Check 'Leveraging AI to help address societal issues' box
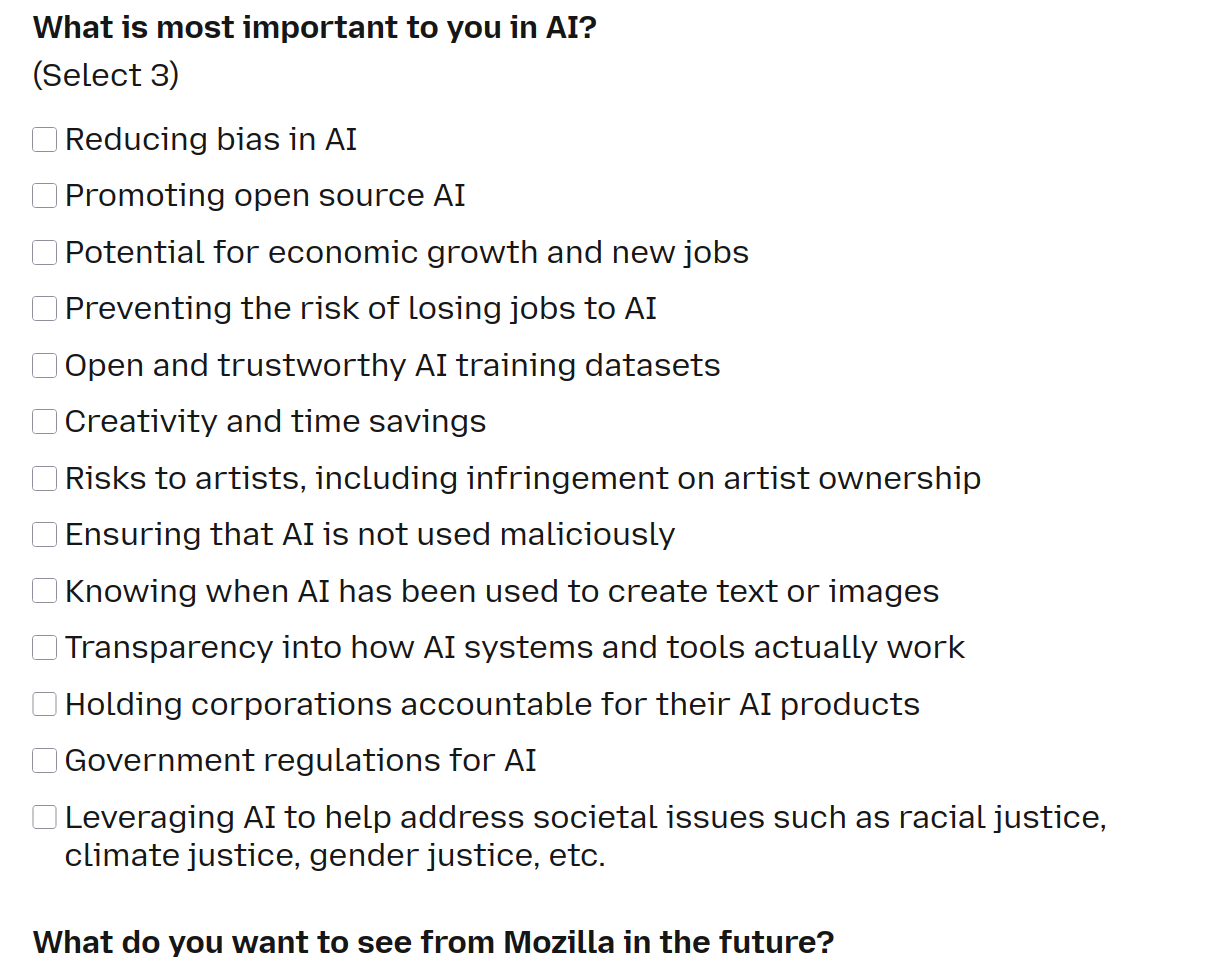The height and width of the screenshot is (957, 1208). (x=45, y=817)
